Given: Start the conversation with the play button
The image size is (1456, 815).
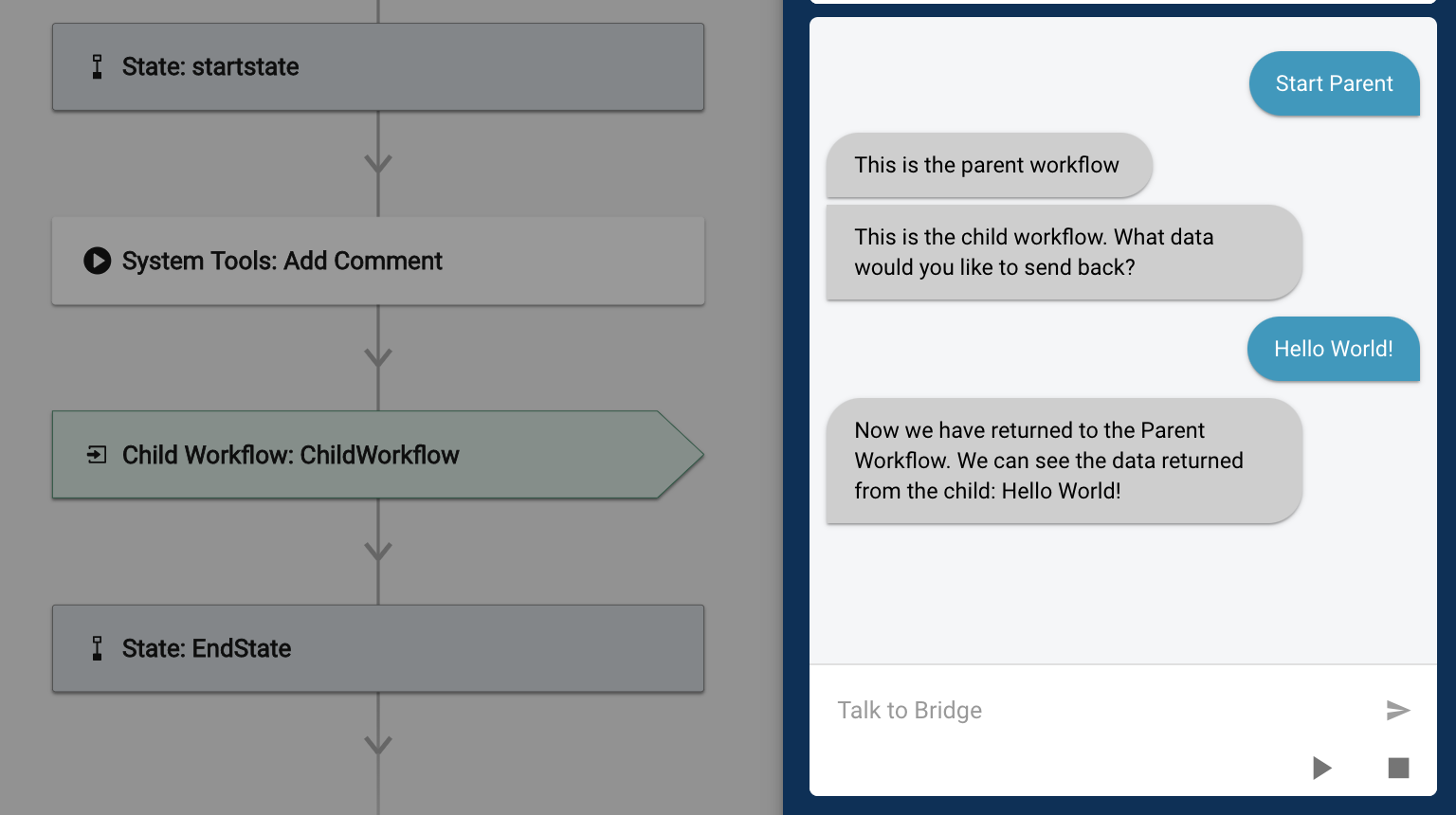Looking at the screenshot, I should point(1322,768).
